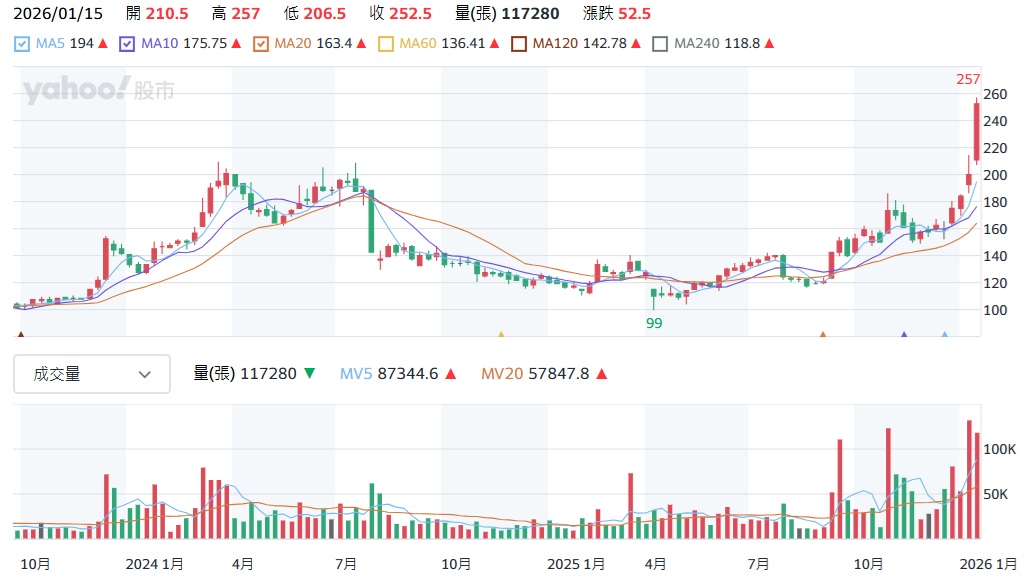Screen dimensions: 1028x579
Task: Disable the MA20 moving average checkbox
Action: pos(260,44)
